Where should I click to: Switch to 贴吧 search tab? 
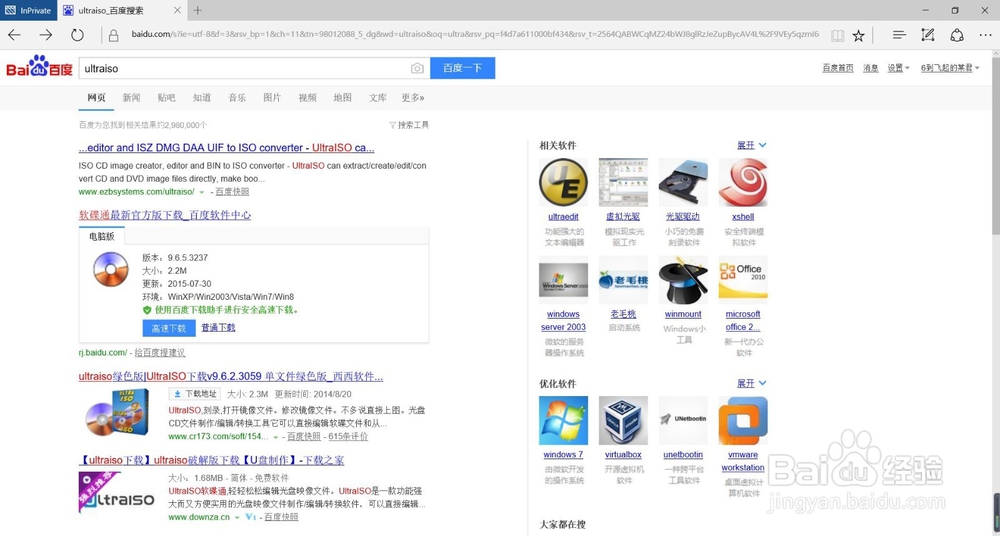tap(166, 98)
